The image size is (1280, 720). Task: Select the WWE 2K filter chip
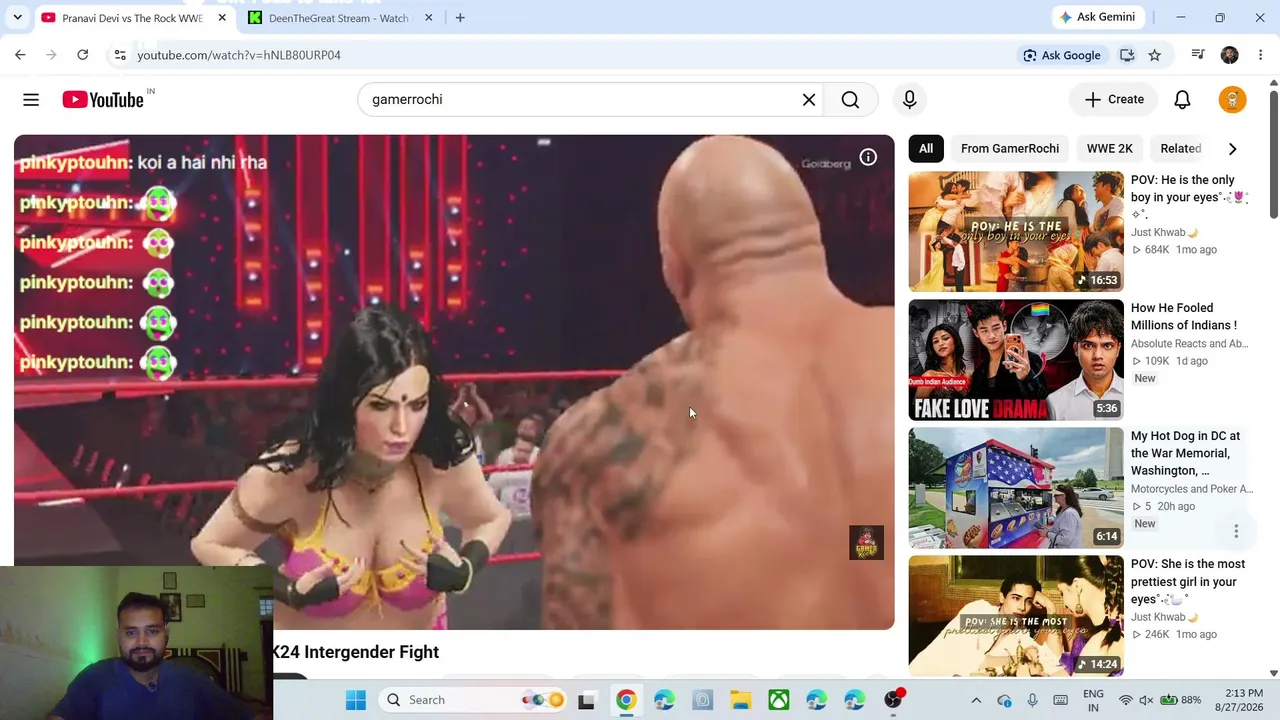click(x=1110, y=148)
